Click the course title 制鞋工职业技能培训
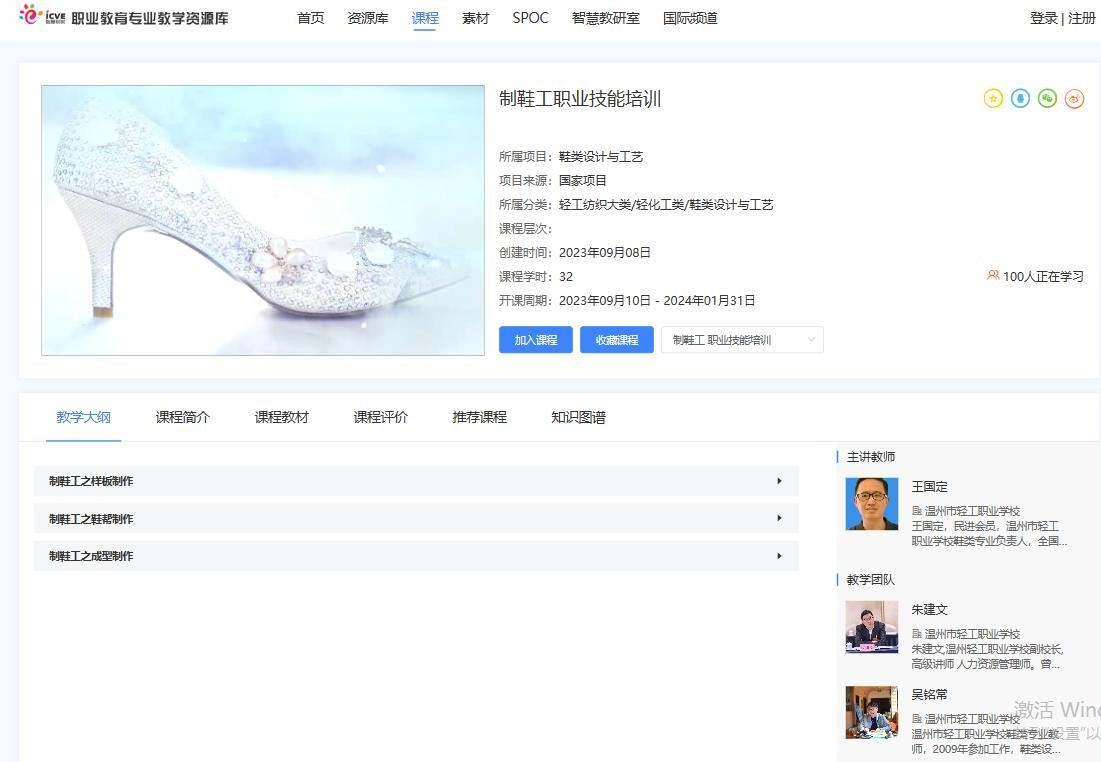Image resolution: width=1101 pixels, height=762 pixels. [580, 99]
